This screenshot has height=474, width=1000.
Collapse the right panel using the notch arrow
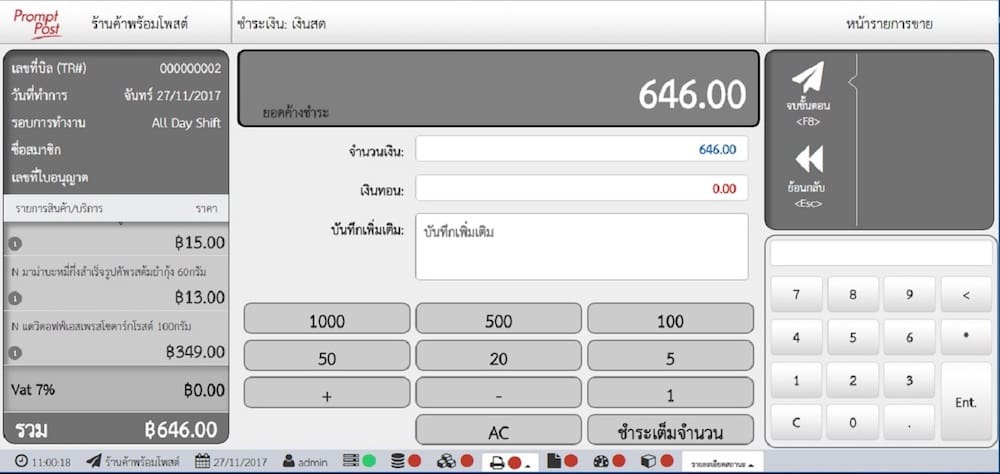pos(852,78)
